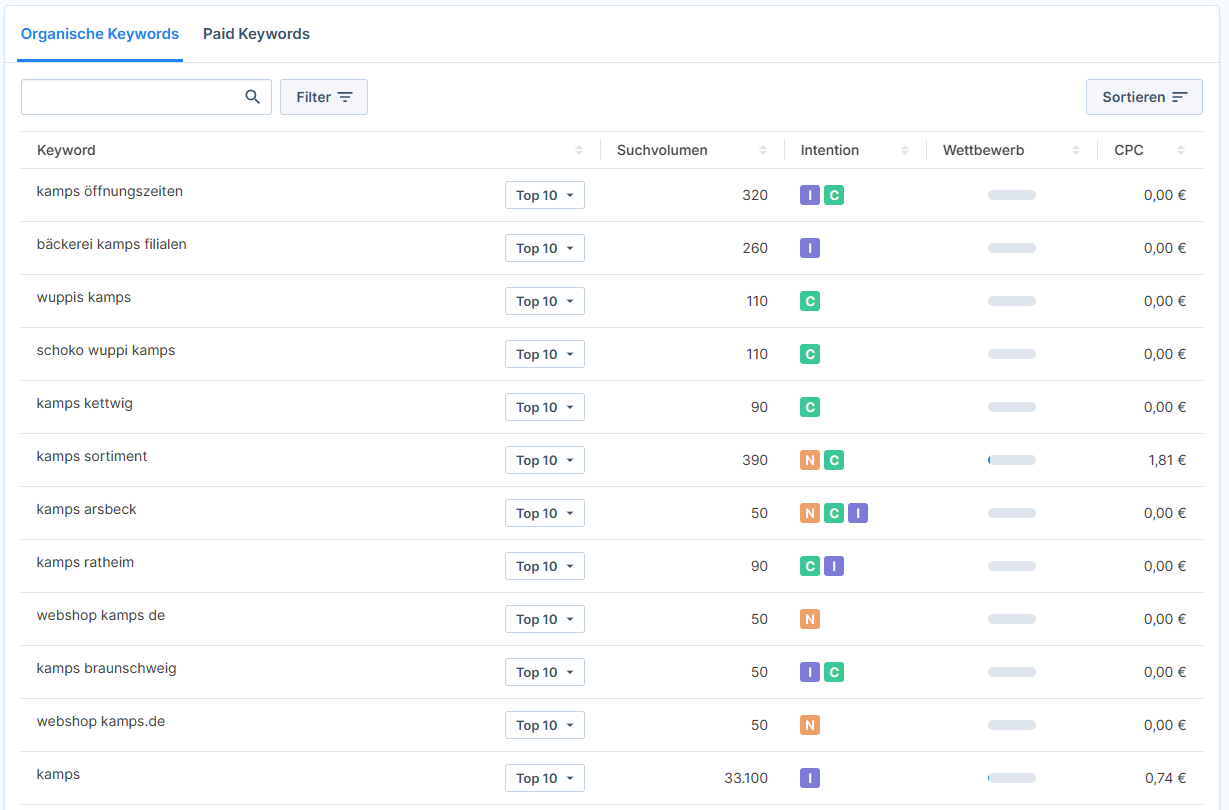Image resolution: width=1229 pixels, height=810 pixels.
Task: Open Top 10 dropdown for bäckerei kamps filialen
Action: (x=545, y=248)
